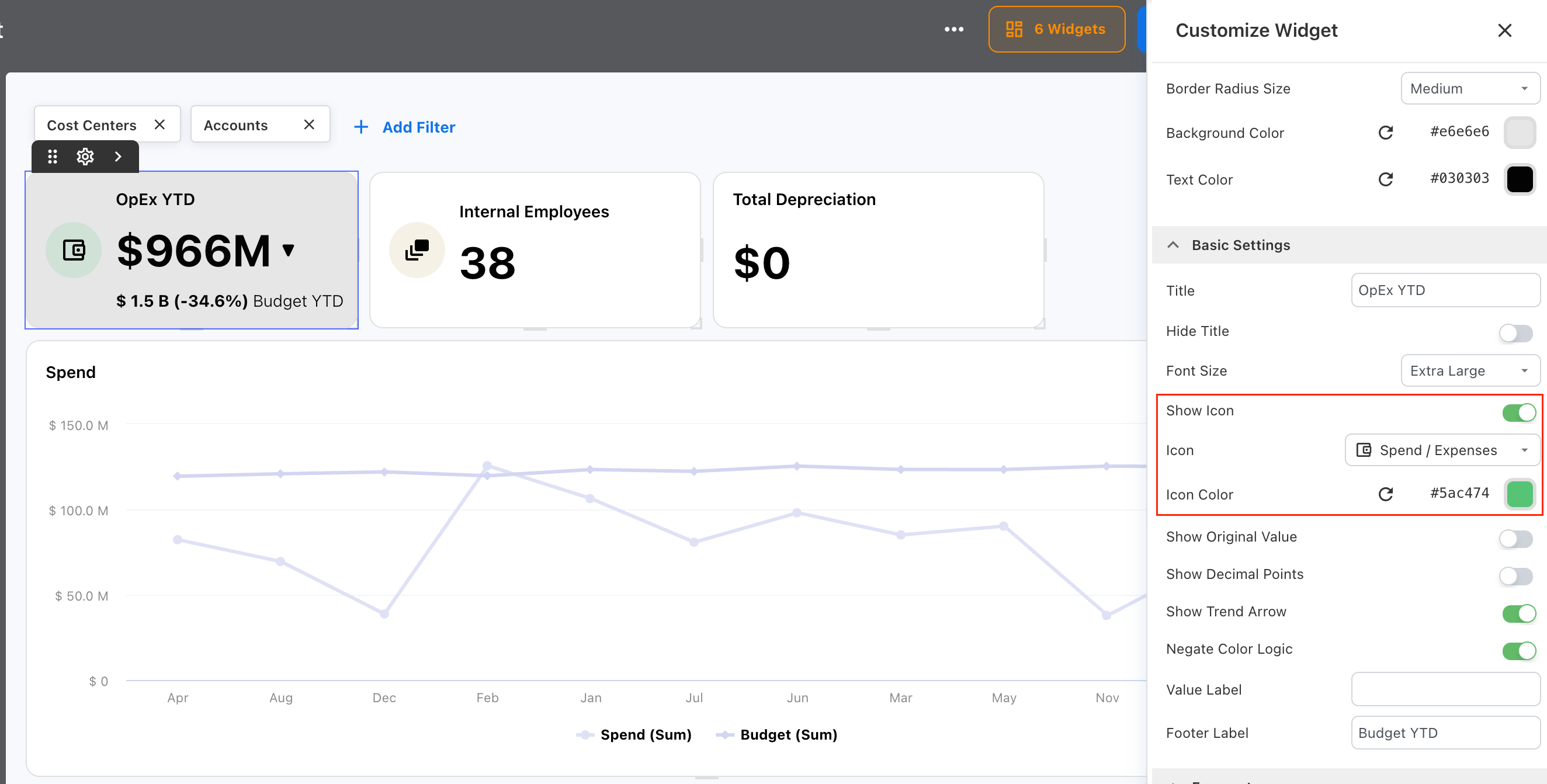Viewport: 1547px width, 784px height.
Task: Click the 6 Widgets button
Action: [x=1056, y=29]
